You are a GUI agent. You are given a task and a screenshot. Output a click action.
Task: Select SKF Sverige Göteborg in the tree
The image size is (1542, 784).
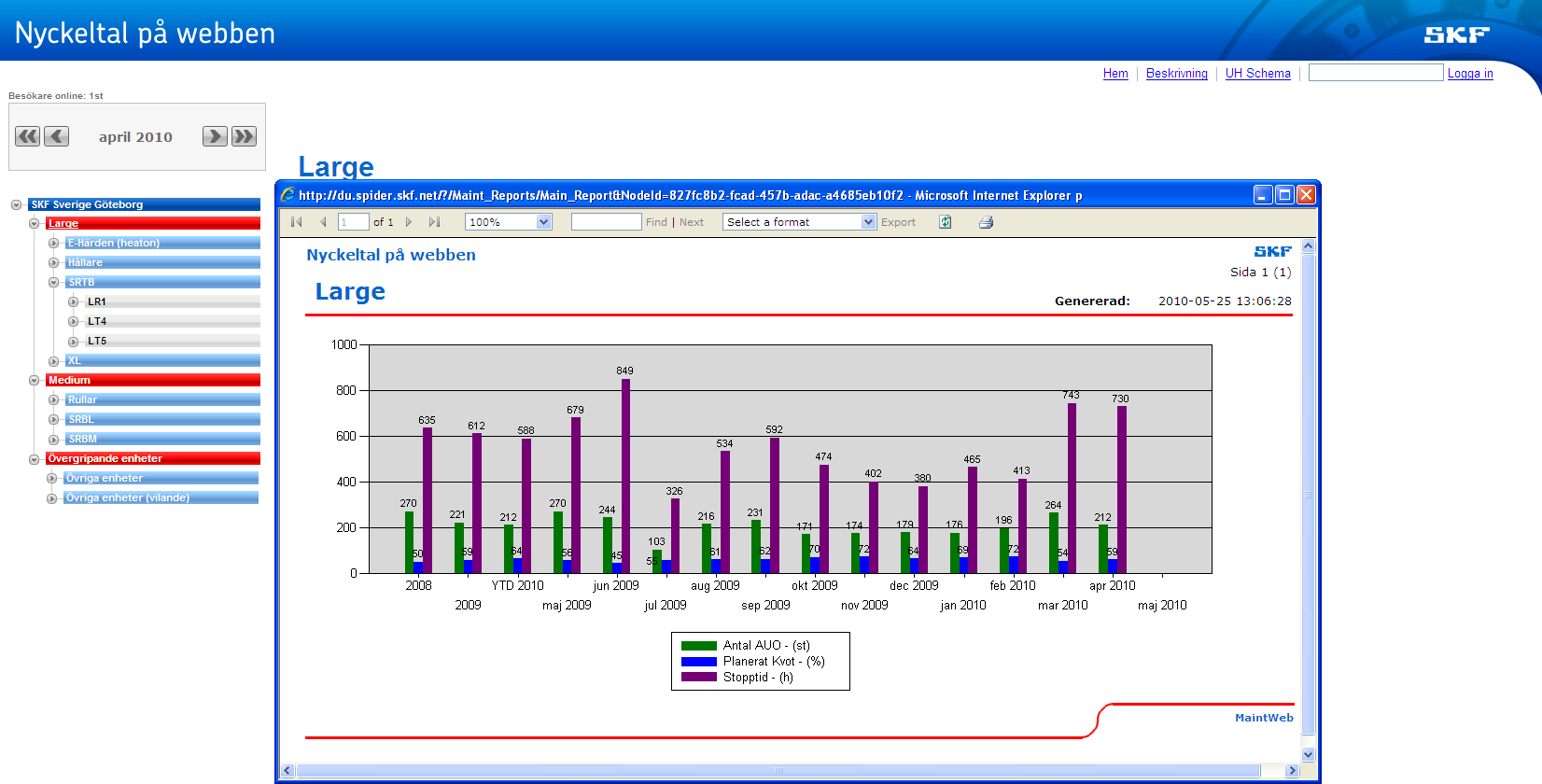point(144,204)
